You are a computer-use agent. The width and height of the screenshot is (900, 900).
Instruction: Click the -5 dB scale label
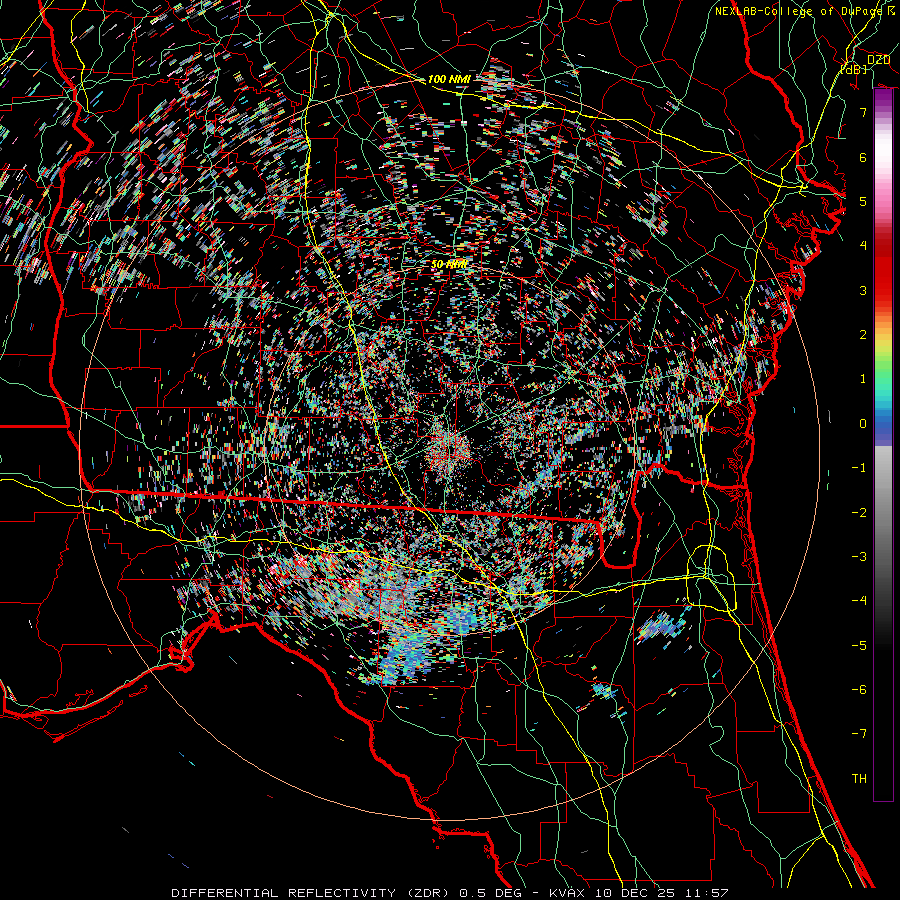pyautogui.click(x=859, y=646)
